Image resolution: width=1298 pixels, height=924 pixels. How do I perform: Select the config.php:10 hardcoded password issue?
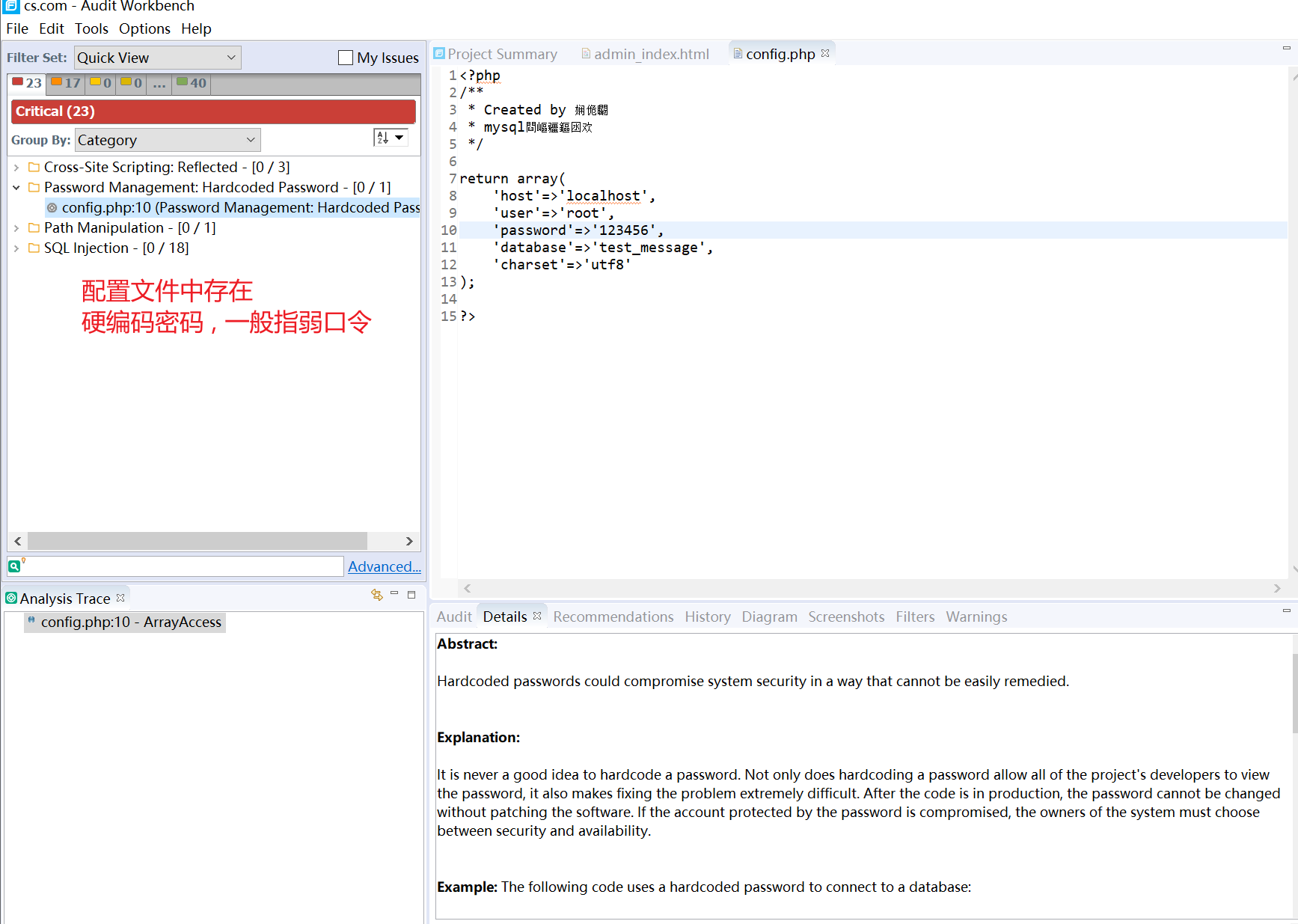click(x=233, y=208)
